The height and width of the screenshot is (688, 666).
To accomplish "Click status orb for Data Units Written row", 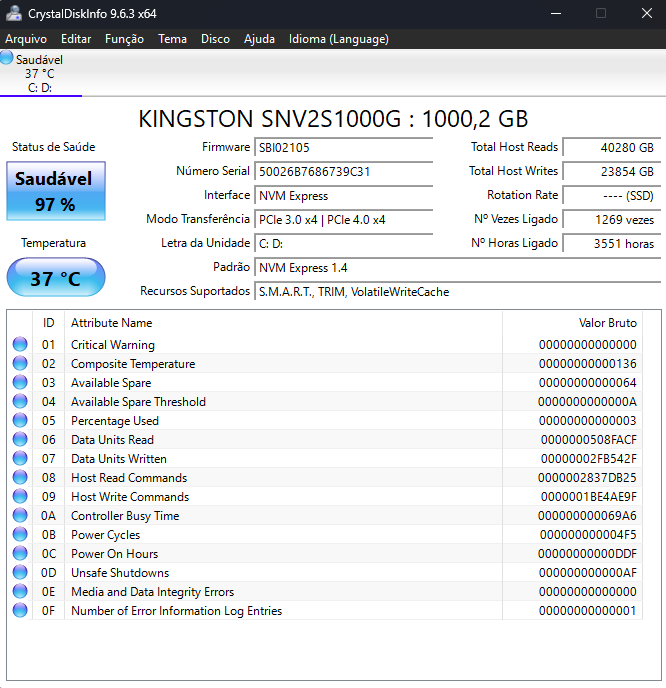I will click(20, 459).
